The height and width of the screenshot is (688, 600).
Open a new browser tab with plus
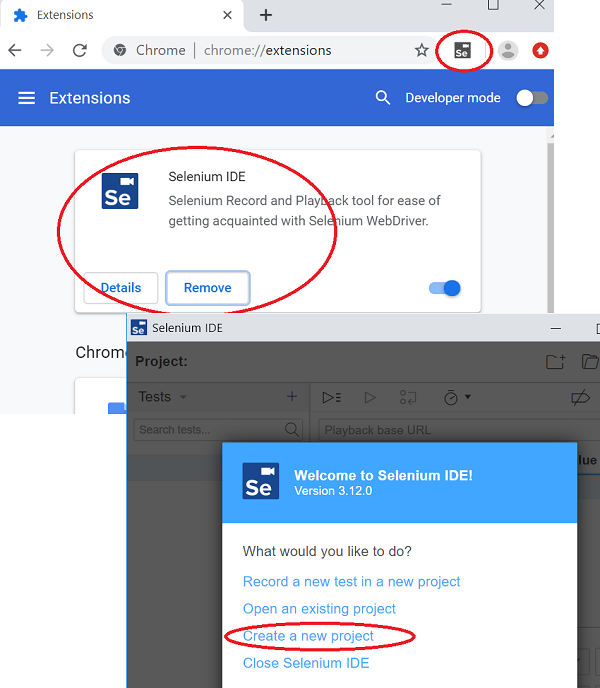coord(266,15)
